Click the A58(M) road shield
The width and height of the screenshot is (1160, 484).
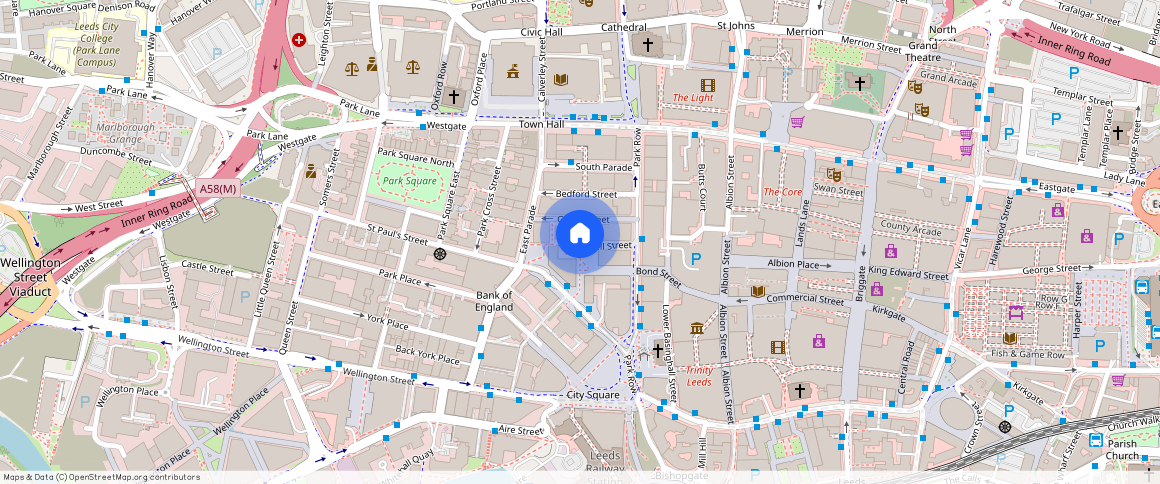(x=217, y=188)
